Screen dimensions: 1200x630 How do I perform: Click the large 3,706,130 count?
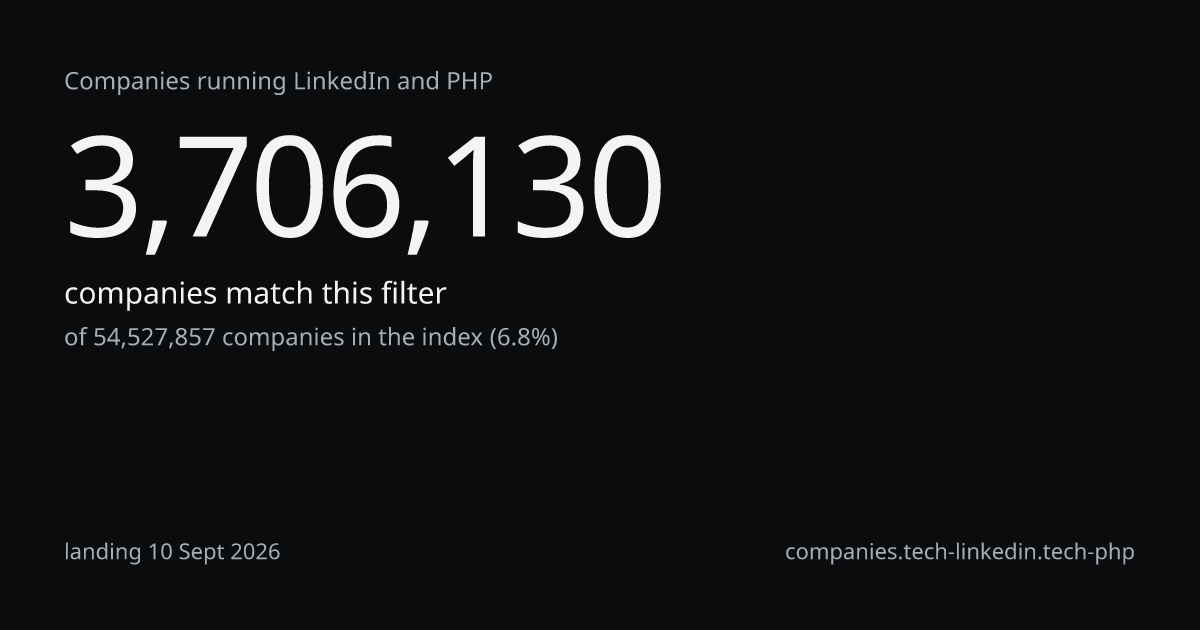tap(364, 190)
